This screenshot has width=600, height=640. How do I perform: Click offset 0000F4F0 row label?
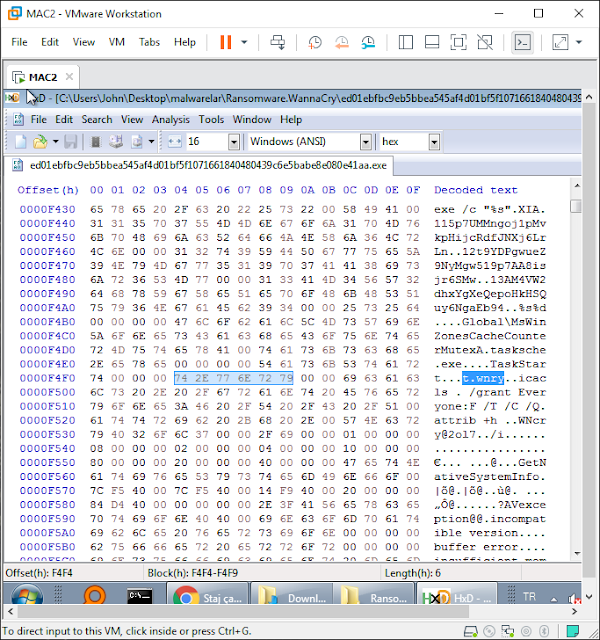coord(47,378)
